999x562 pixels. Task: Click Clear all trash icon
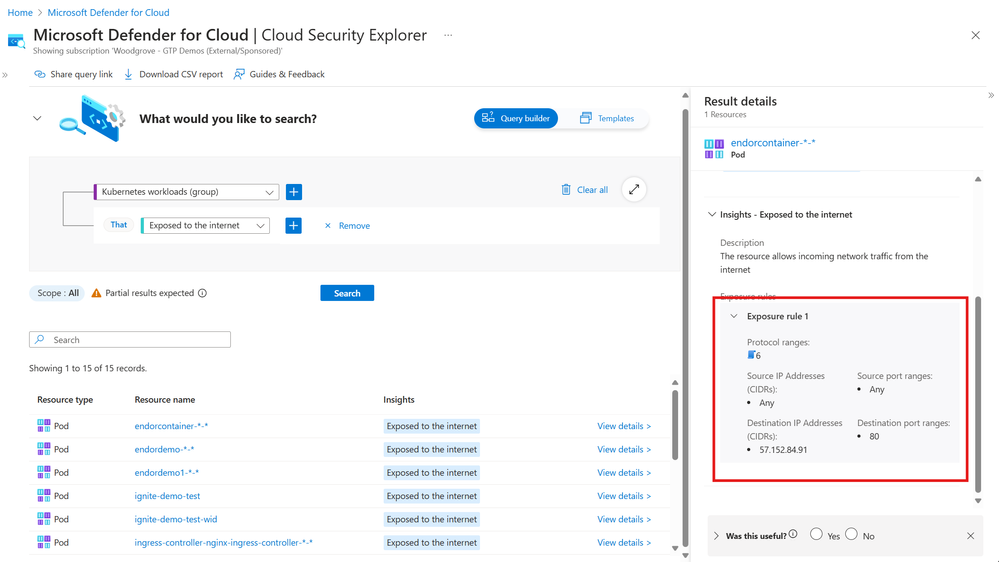point(566,190)
